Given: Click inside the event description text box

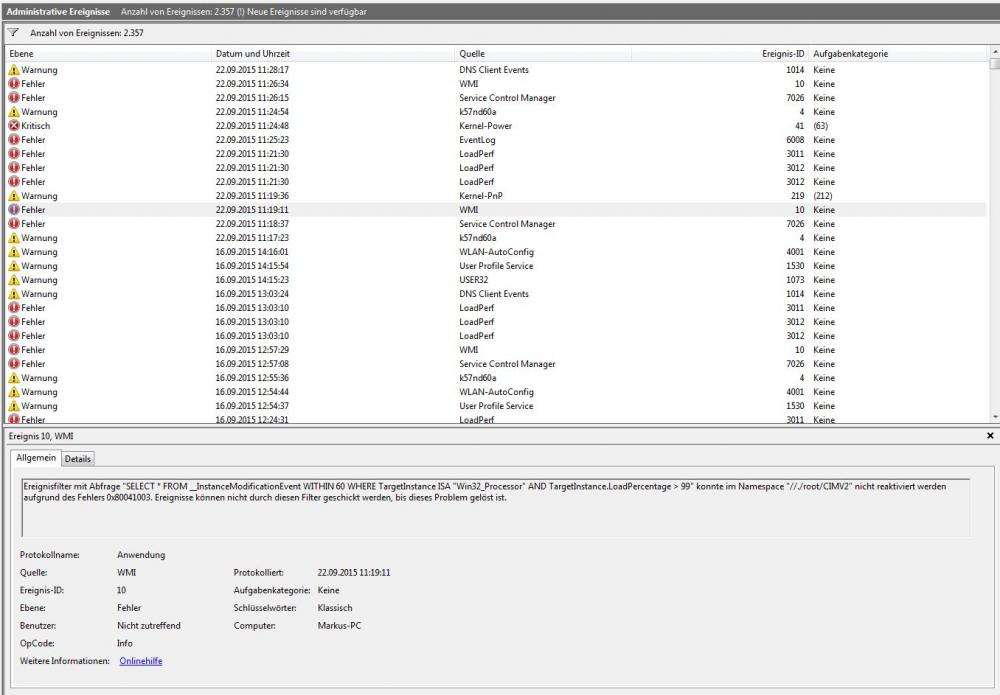Looking at the screenshot, I should [495, 506].
